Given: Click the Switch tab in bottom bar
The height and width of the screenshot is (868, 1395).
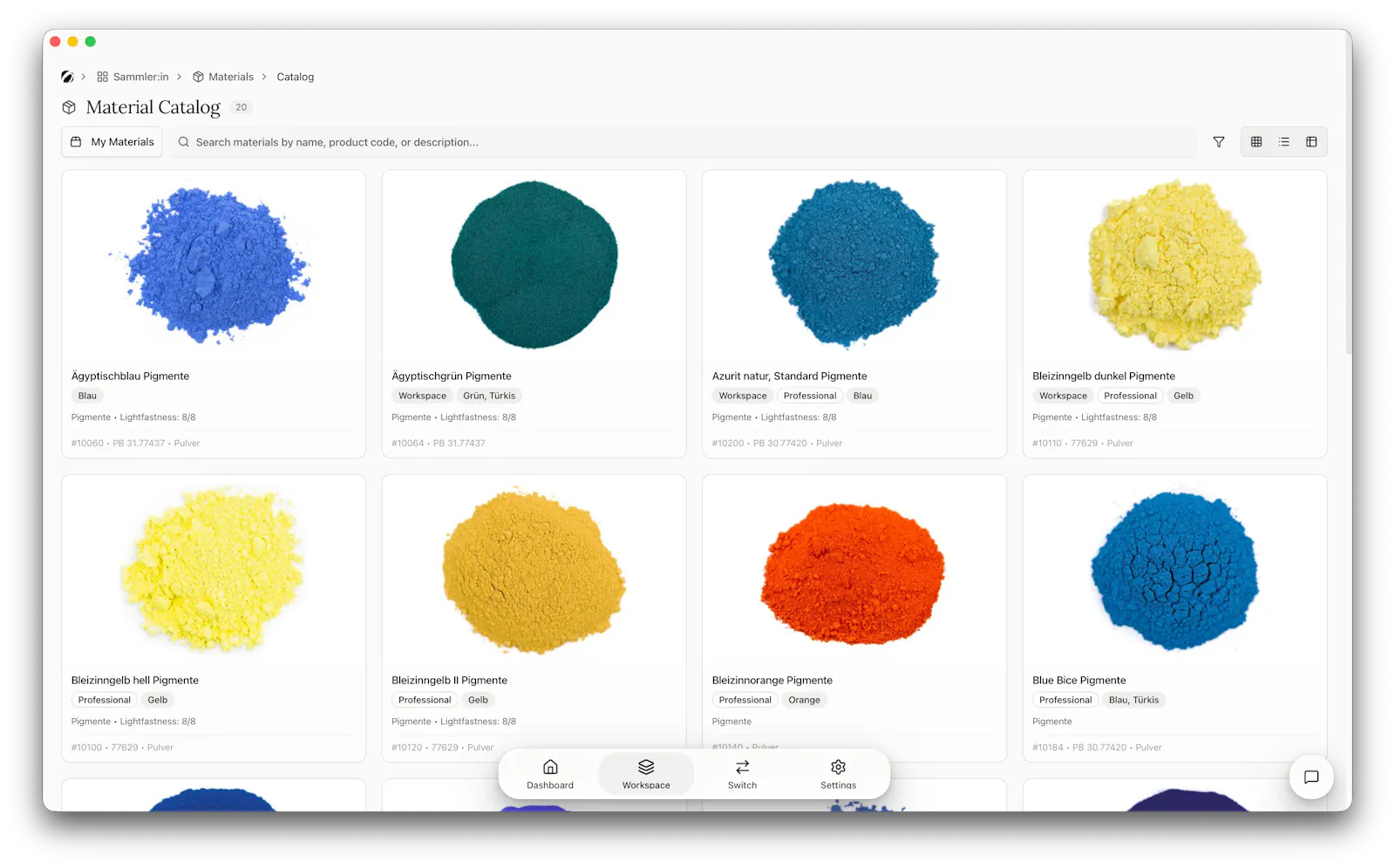Looking at the screenshot, I should [742, 774].
